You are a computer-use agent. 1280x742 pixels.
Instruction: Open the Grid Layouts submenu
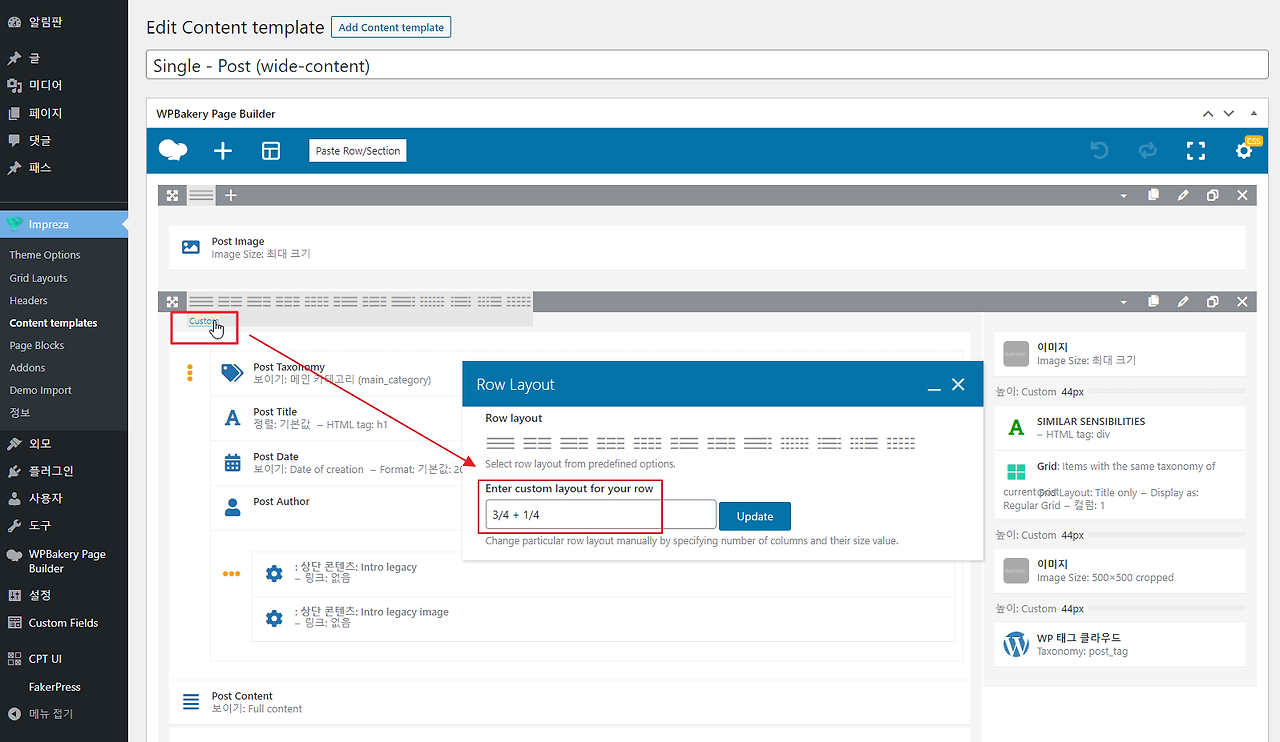tap(39, 278)
